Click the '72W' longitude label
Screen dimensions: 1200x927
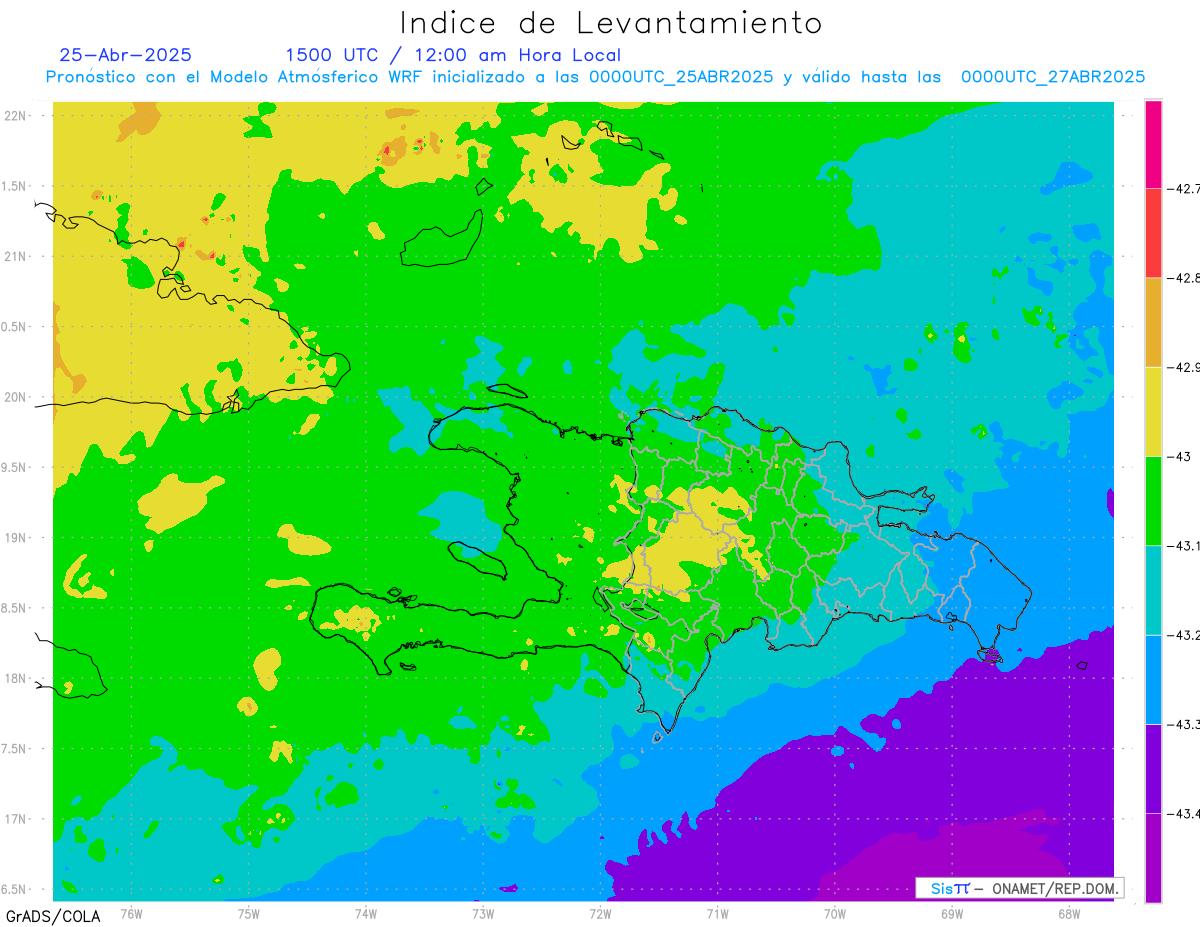600,913
